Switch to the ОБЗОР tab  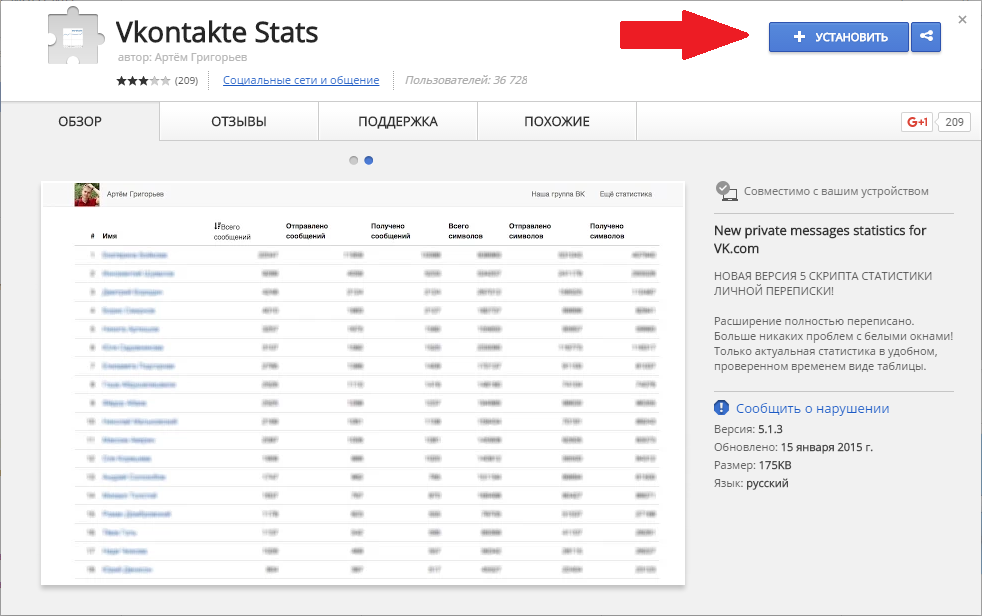80,122
